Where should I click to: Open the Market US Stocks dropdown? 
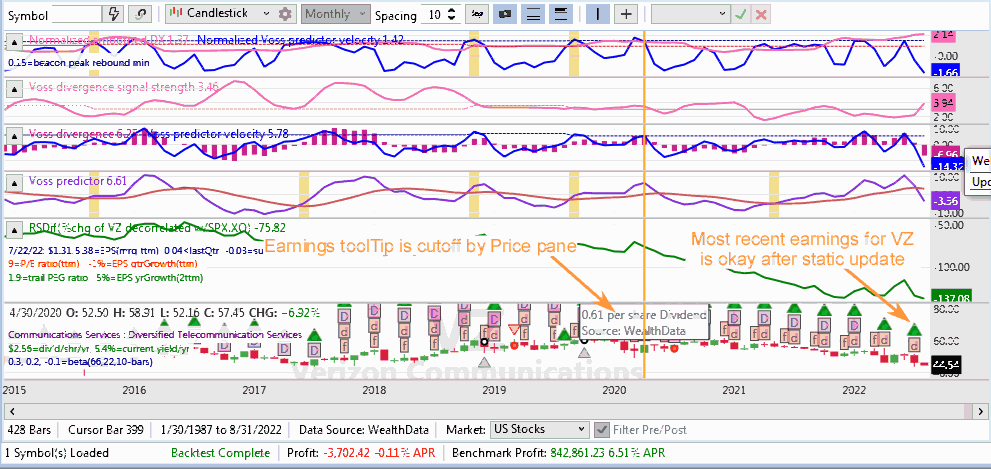(x=540, y=429)
